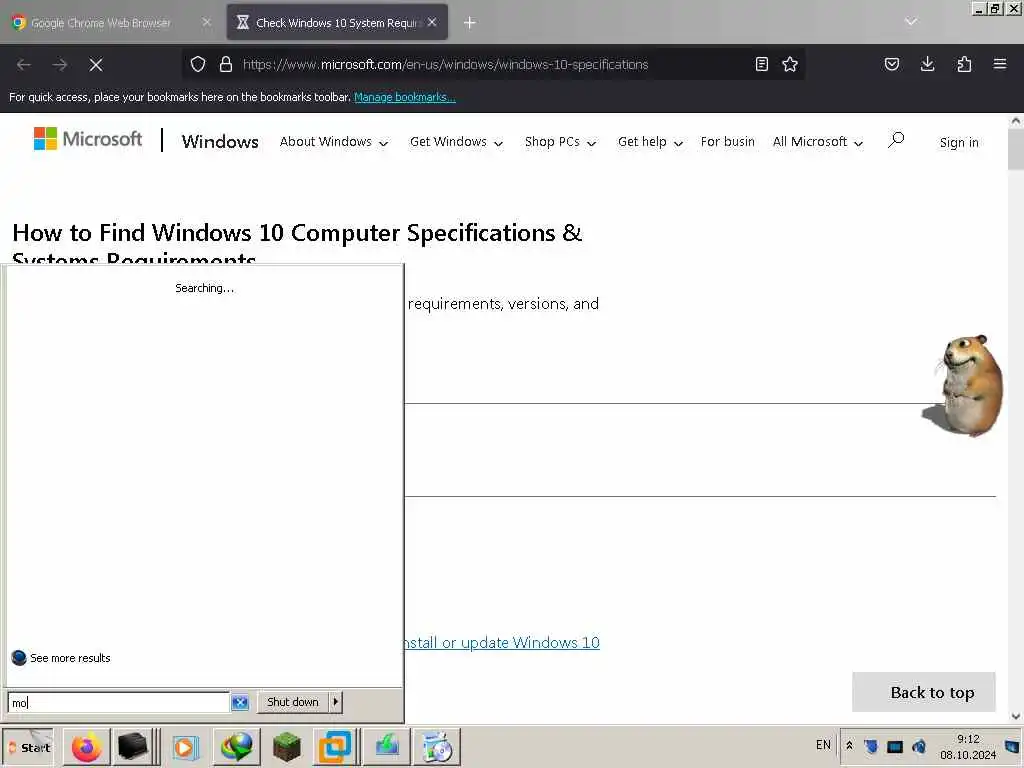Switch to Google Chrome Web Browser tab
This screenshot has height=768, width=1024.
(x=100, y=23)
